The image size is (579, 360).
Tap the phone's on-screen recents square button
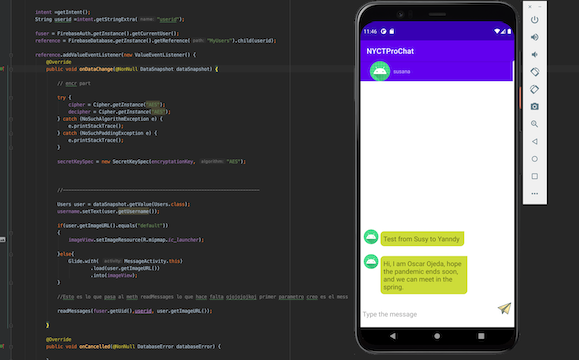(x=481, y=336)
